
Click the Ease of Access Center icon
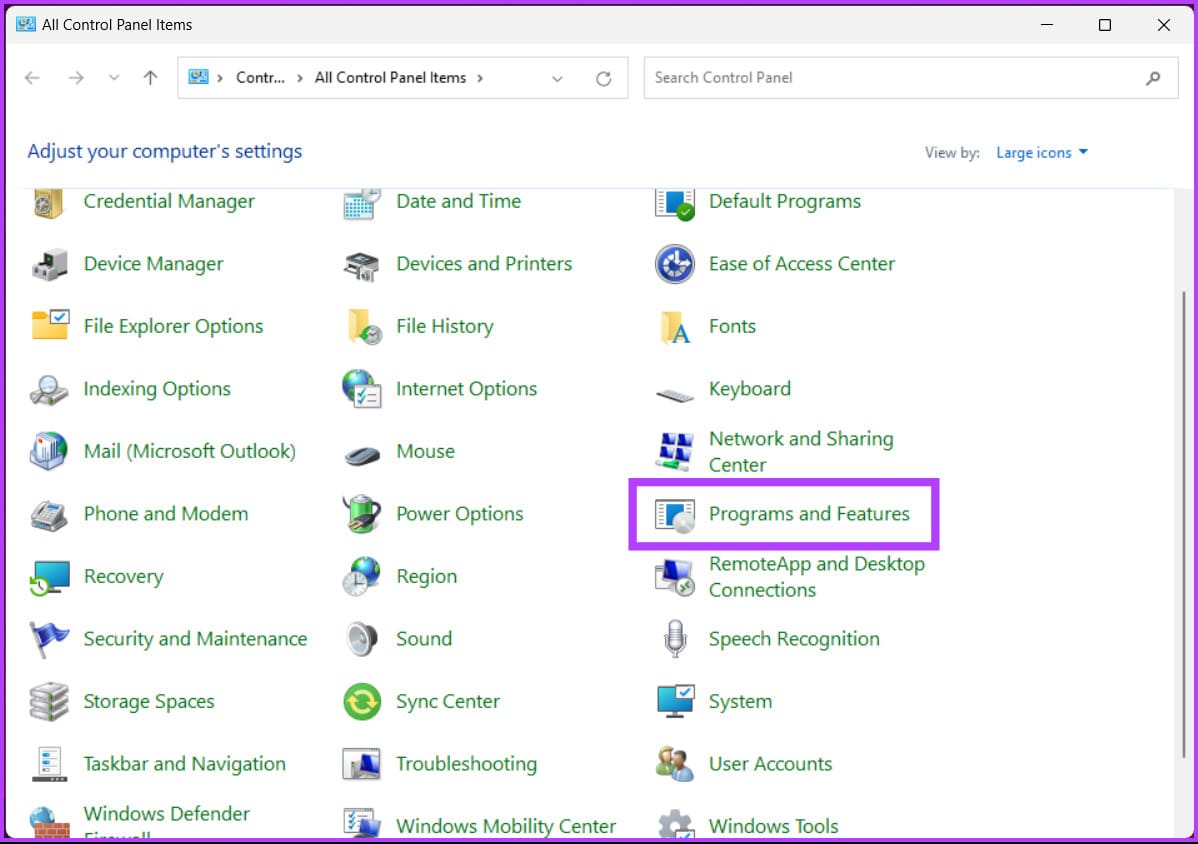675,264
